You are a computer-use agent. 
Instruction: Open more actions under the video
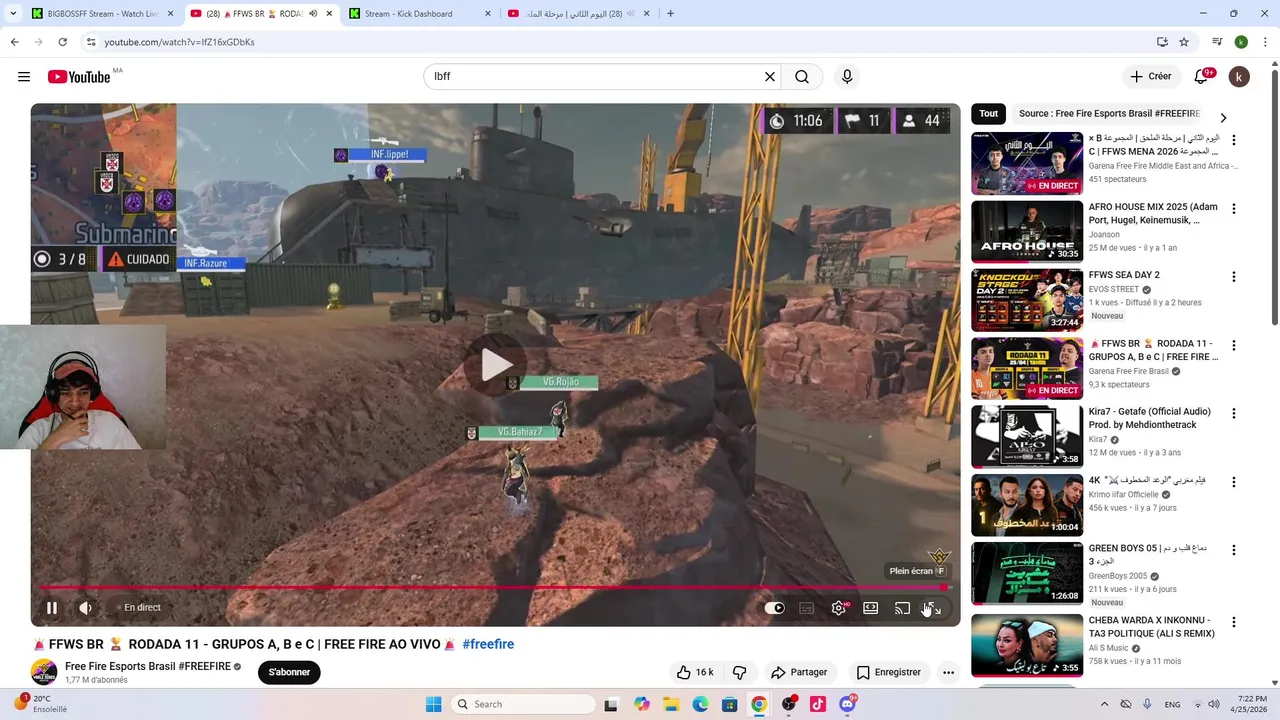(x=948, y=672)
